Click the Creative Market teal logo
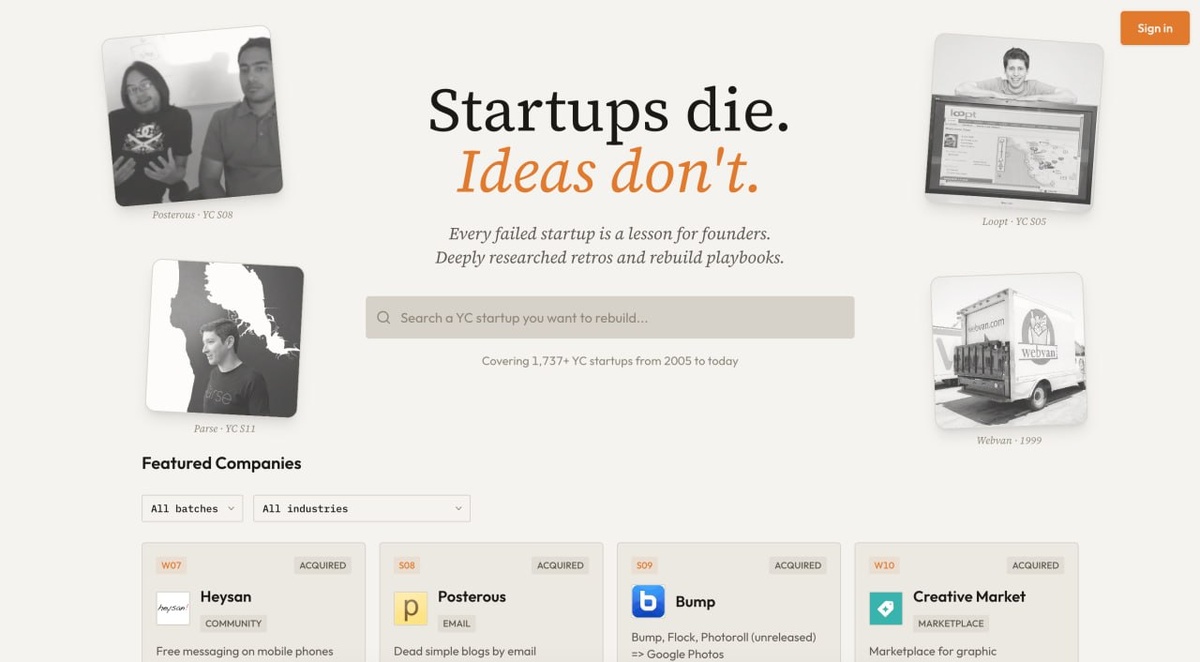Viewport: 1200px width, 662px height. [x=885, y=608]
